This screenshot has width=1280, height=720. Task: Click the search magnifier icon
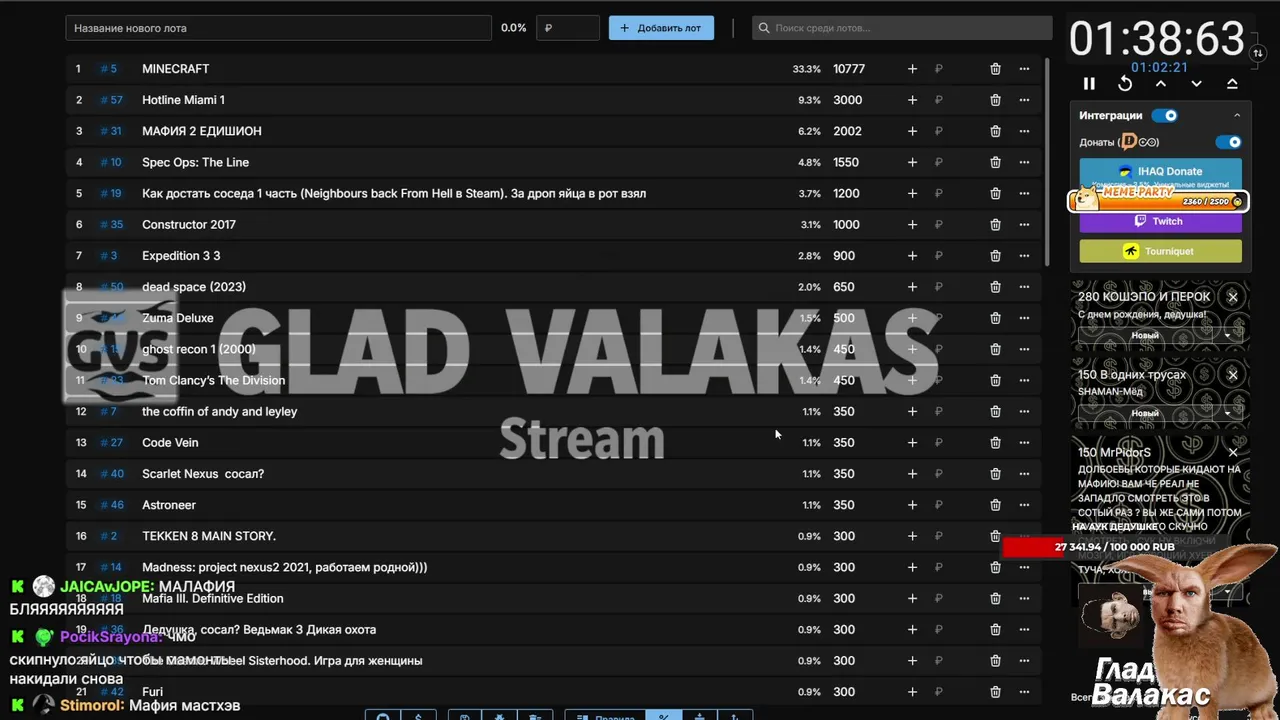[x=765, y=28]
